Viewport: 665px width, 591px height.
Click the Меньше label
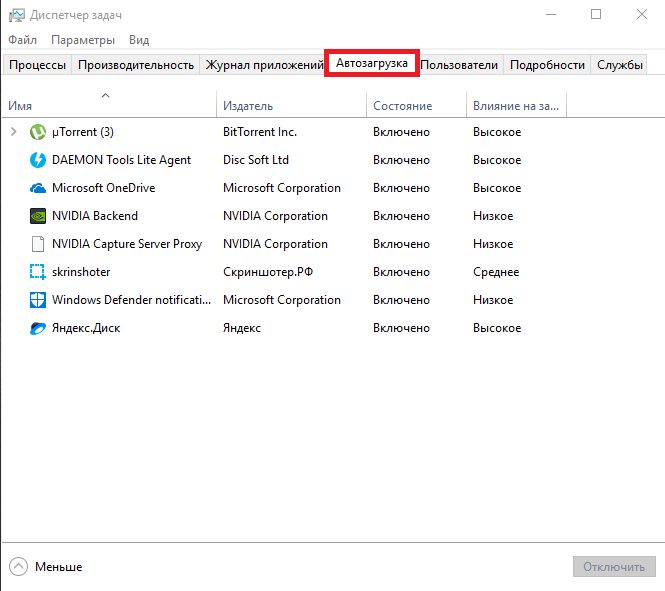59,567
